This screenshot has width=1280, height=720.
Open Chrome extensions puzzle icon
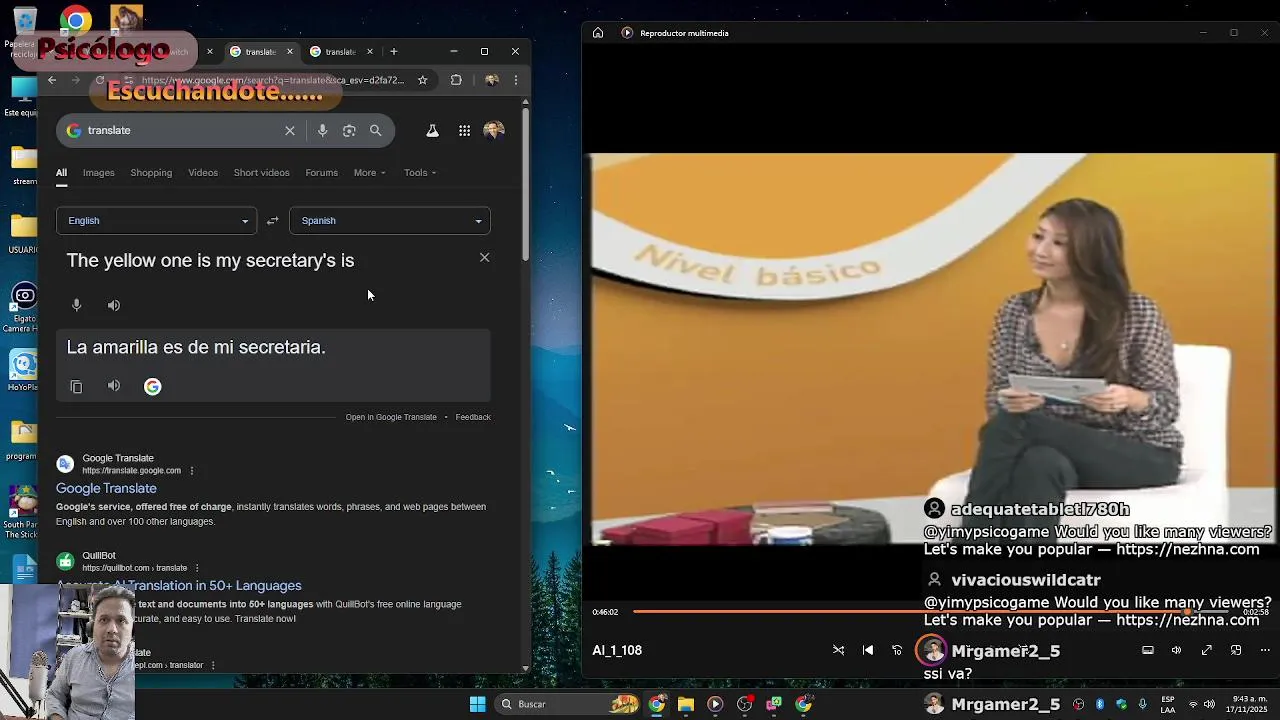(x=456, y=80)
